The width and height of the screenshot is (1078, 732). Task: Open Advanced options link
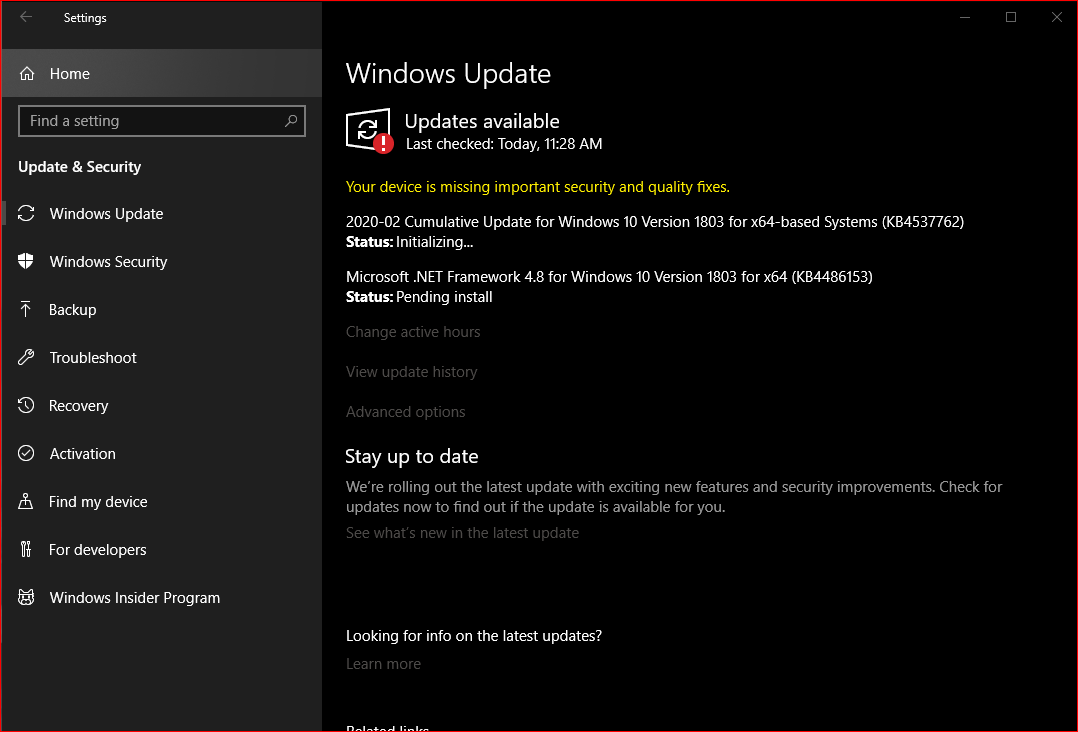406,412
